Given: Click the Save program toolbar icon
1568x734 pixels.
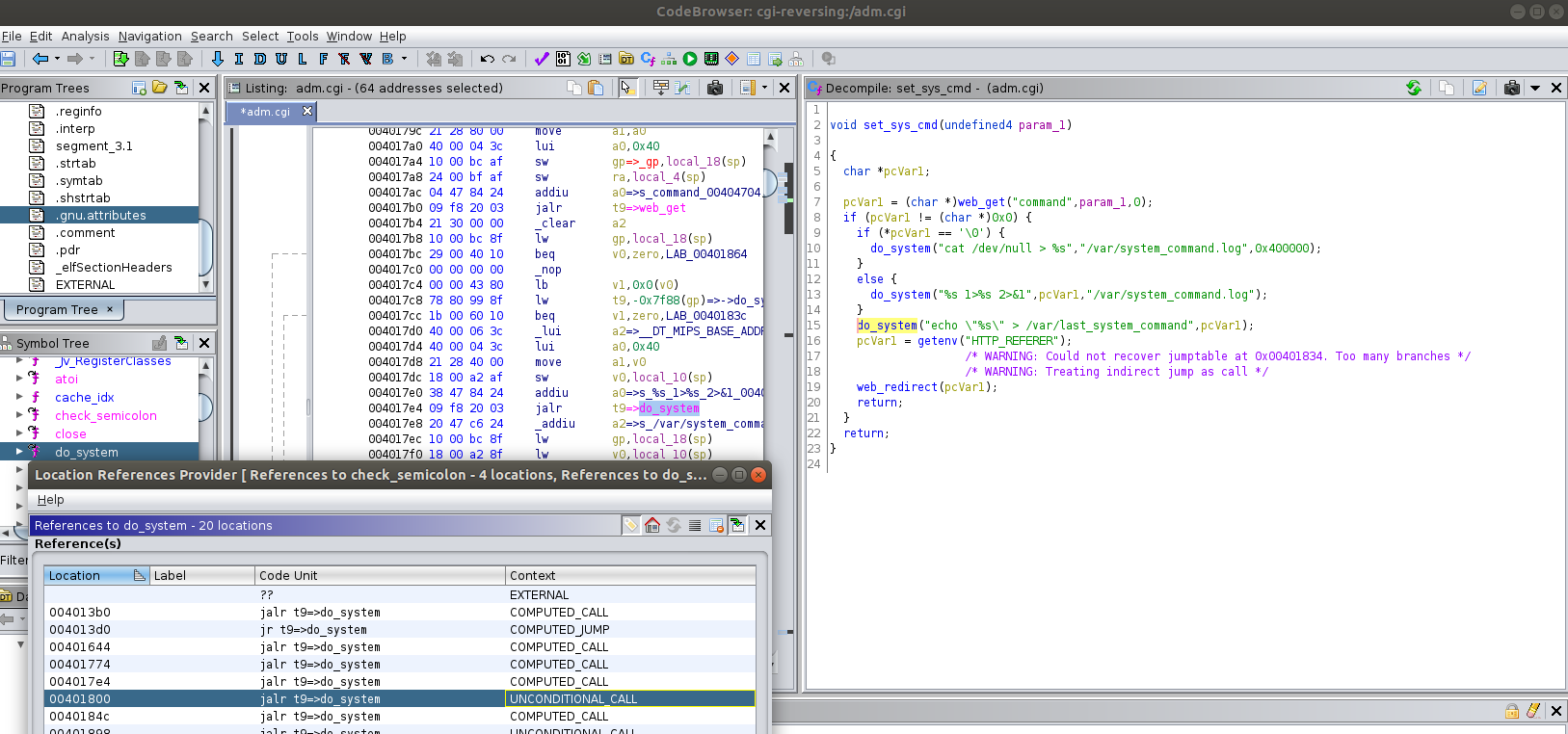Looking at the screenshot, I should 8,59.
